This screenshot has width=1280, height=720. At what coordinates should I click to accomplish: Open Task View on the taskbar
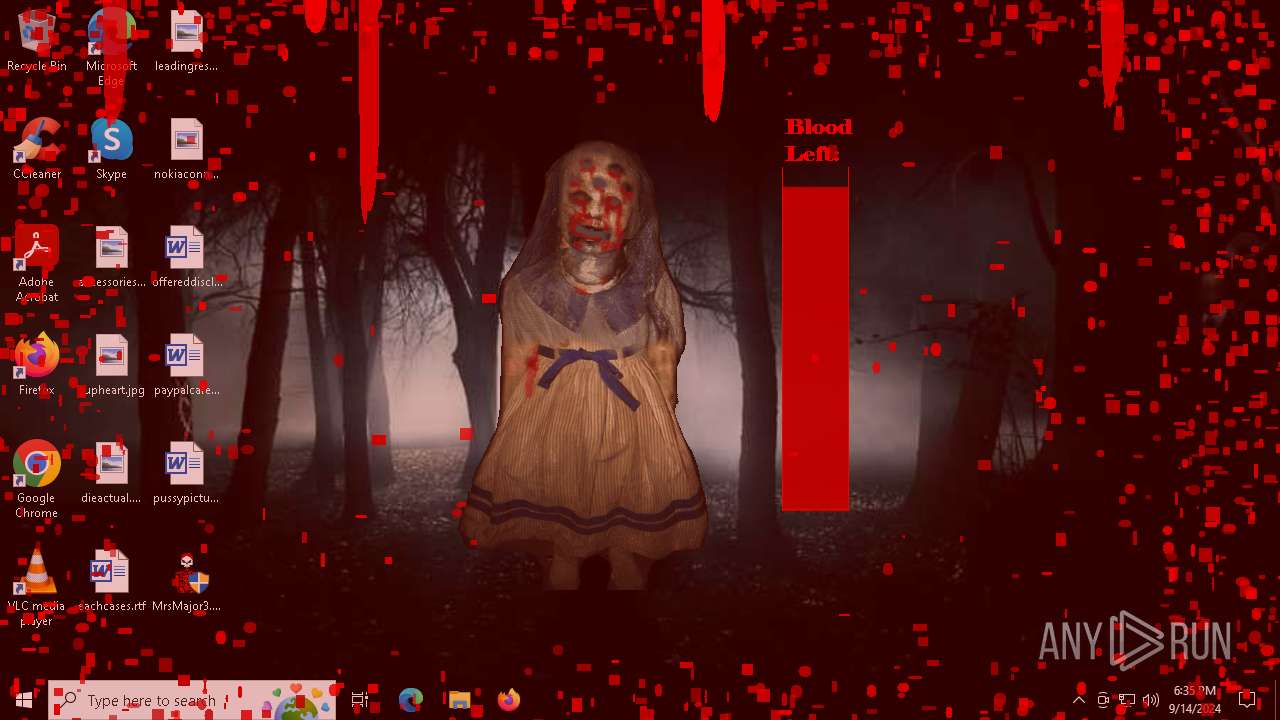360,700
